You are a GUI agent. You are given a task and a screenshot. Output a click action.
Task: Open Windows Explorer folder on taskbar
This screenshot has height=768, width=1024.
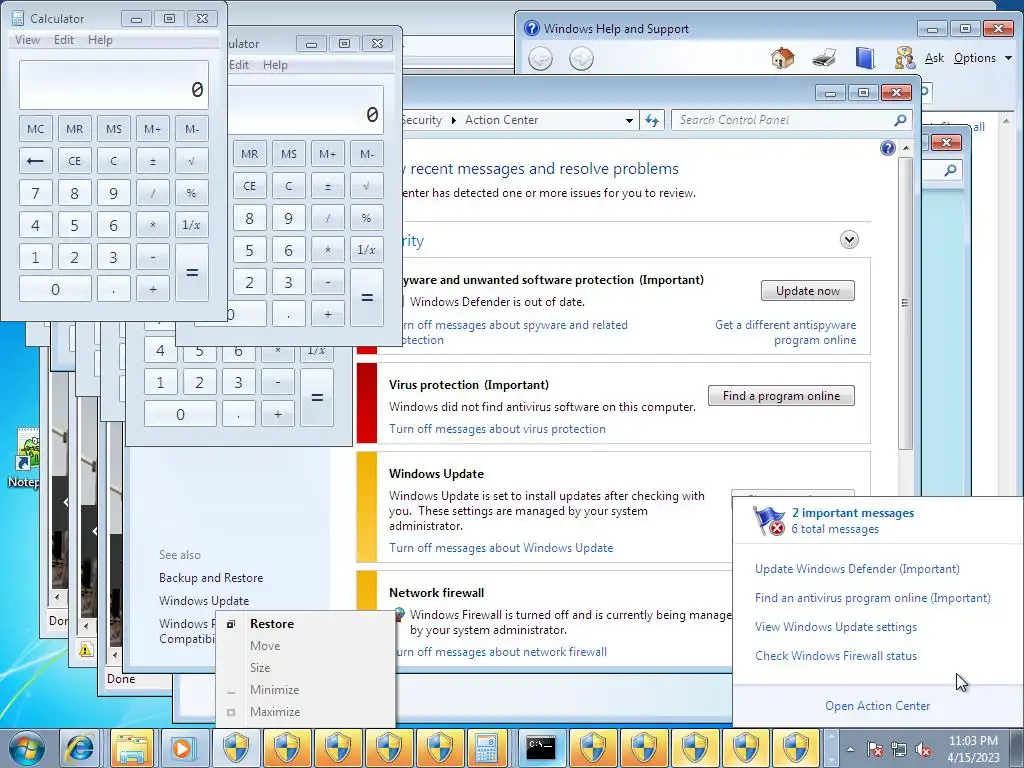tap(131, 748)
